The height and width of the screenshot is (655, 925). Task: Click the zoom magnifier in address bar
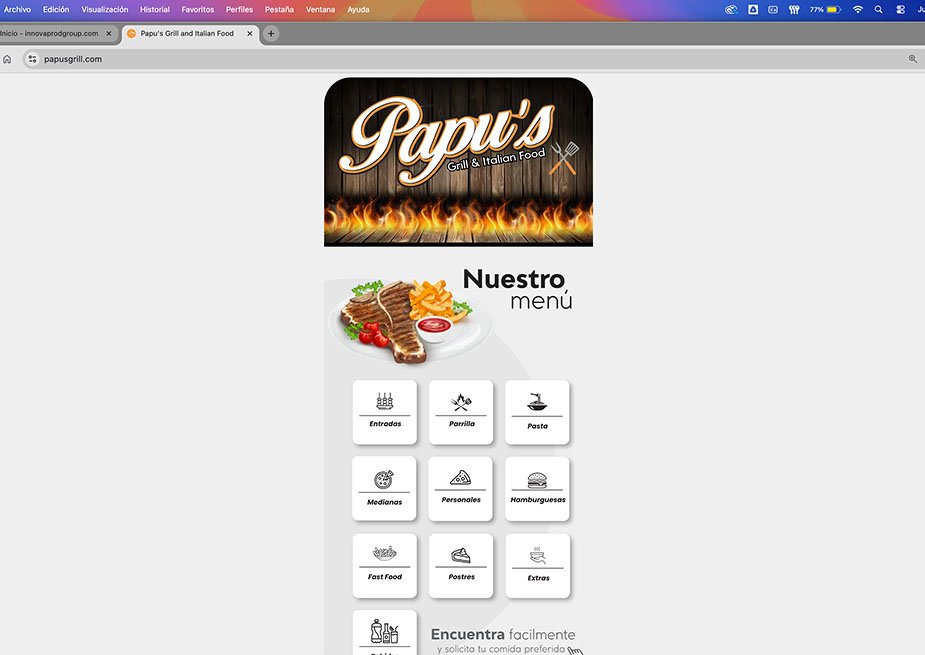[912, 59]
